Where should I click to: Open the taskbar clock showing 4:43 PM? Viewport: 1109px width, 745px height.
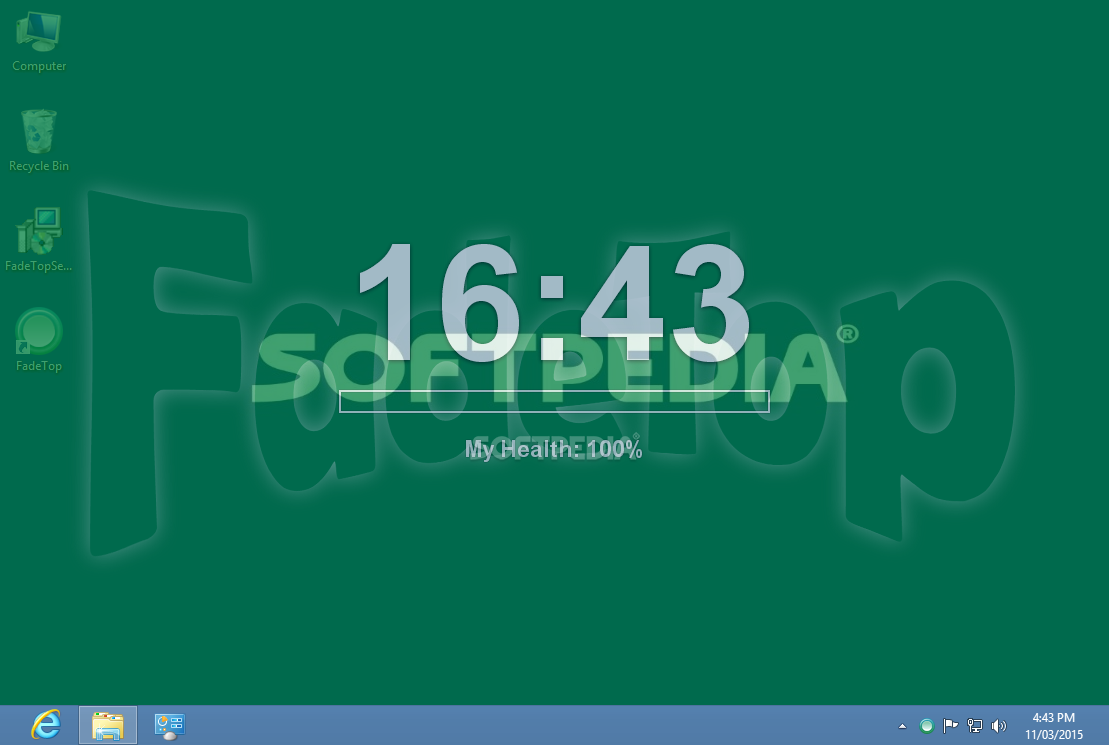(x=1054, y=718)
